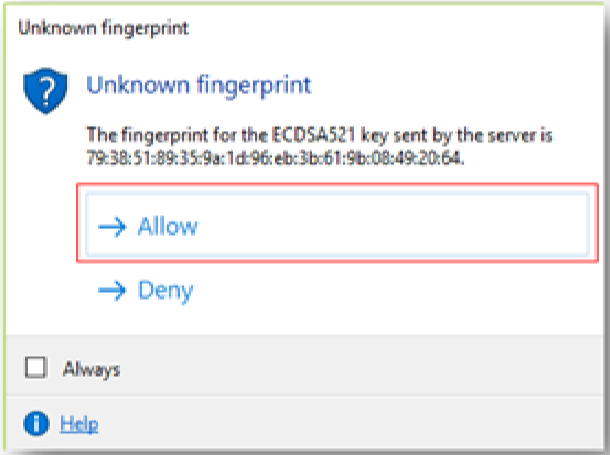Click the gray bottom bar beside Help

click(350, 423)
